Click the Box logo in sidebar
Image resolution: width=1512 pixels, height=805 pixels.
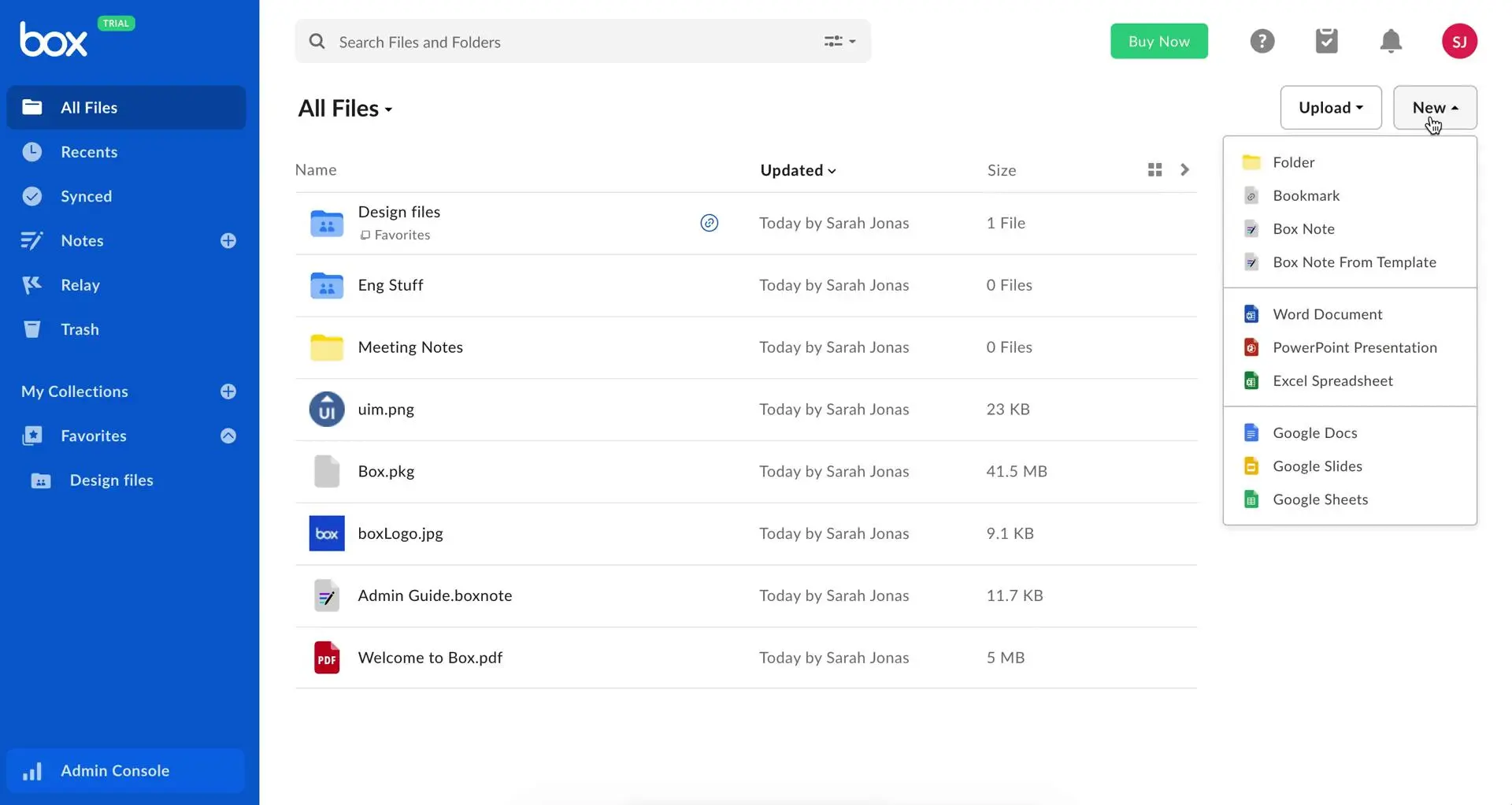(54, 39)
